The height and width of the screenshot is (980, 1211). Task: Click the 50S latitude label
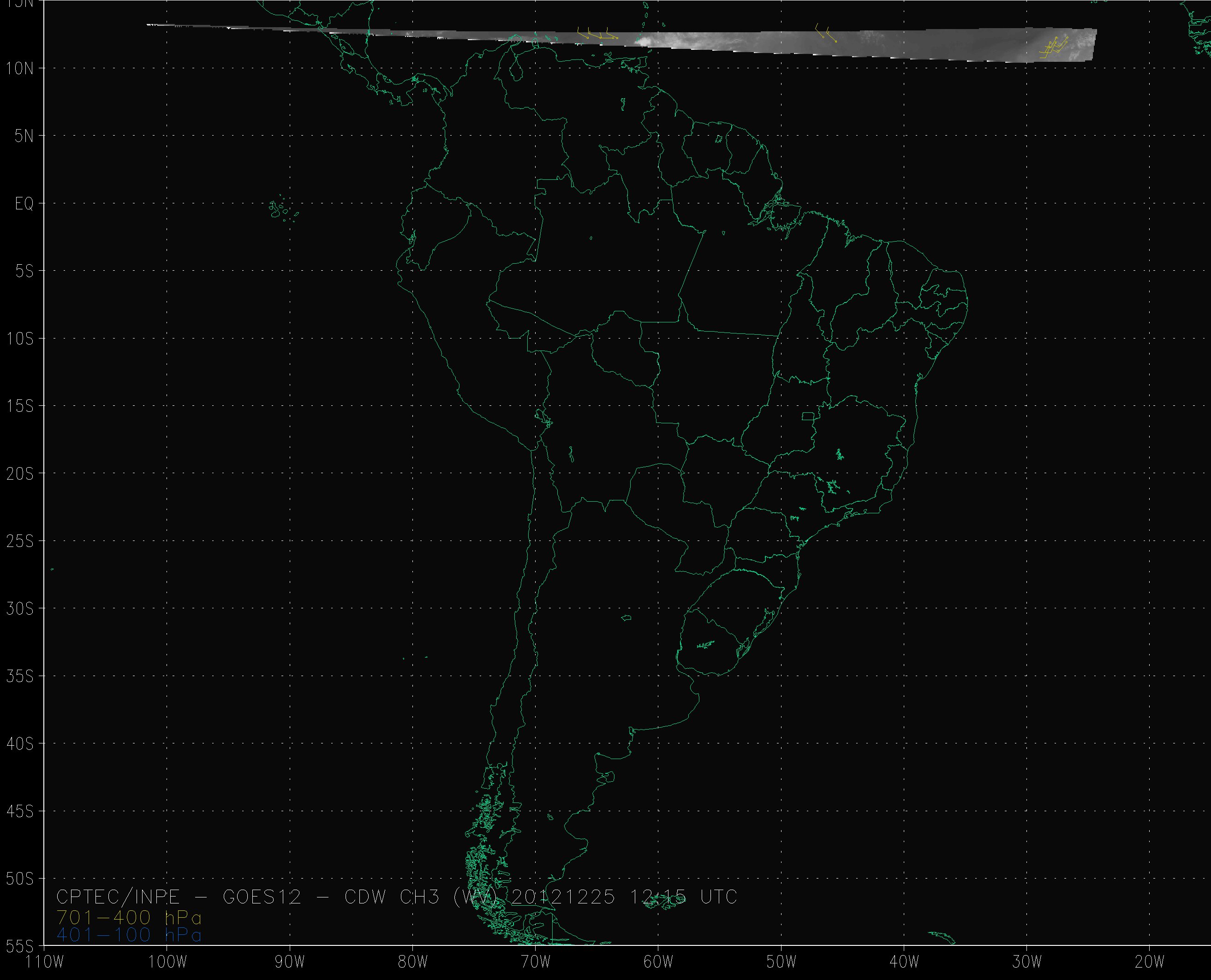point(20,879)
